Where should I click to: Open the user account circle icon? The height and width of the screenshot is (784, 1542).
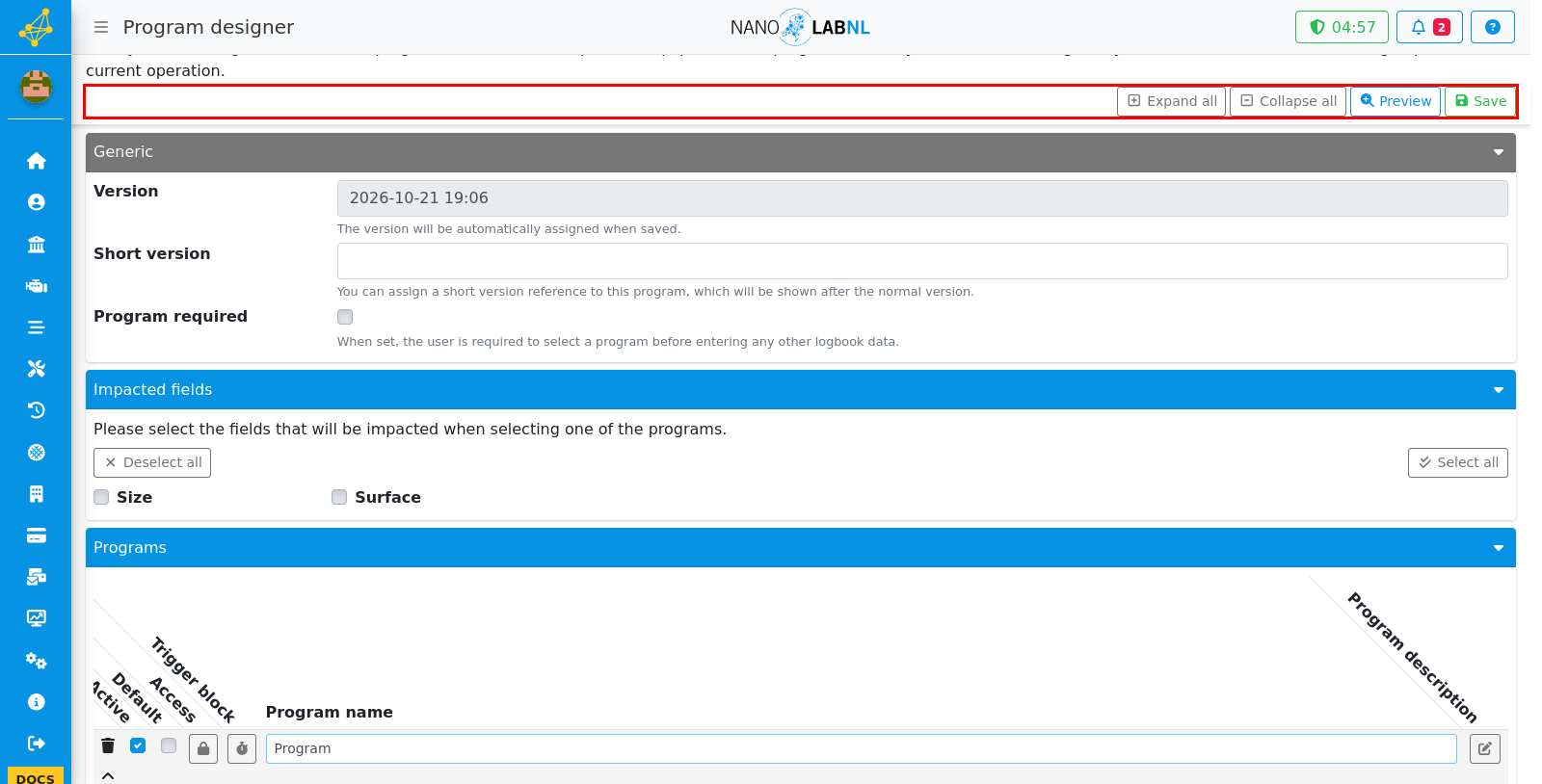(37, 202)
